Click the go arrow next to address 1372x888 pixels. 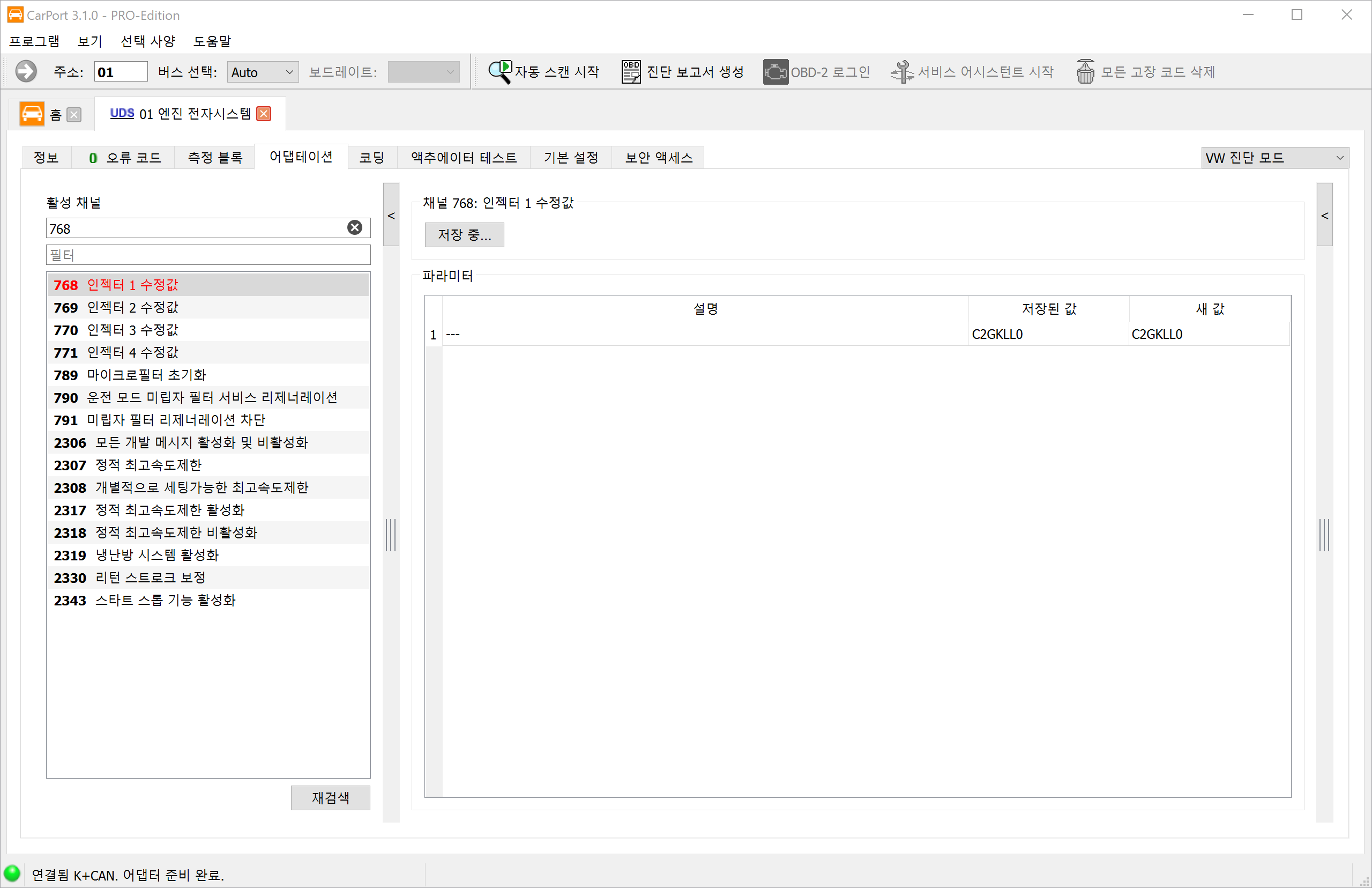point(26,71)
